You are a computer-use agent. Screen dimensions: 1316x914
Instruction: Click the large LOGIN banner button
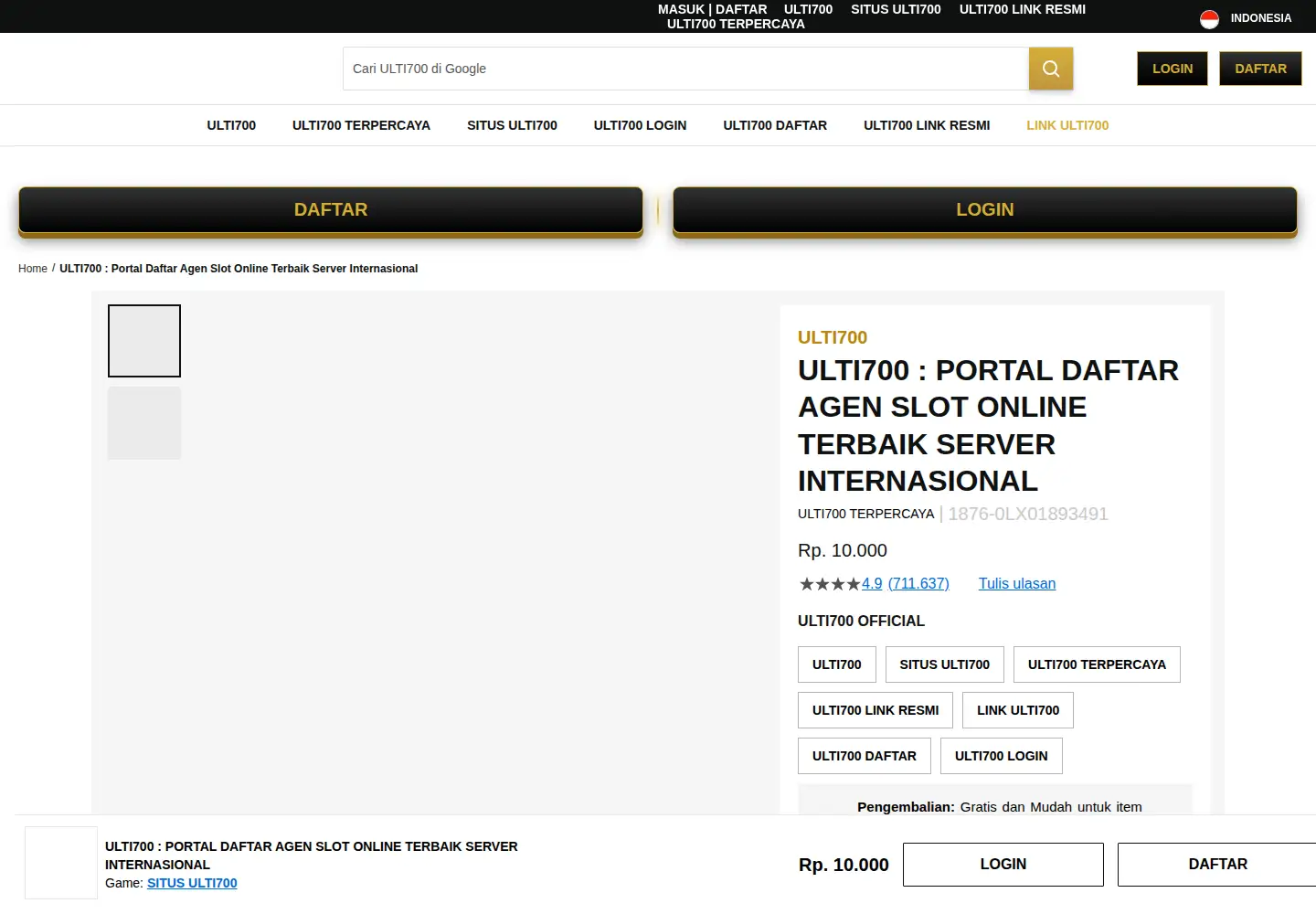pos(985,210)
